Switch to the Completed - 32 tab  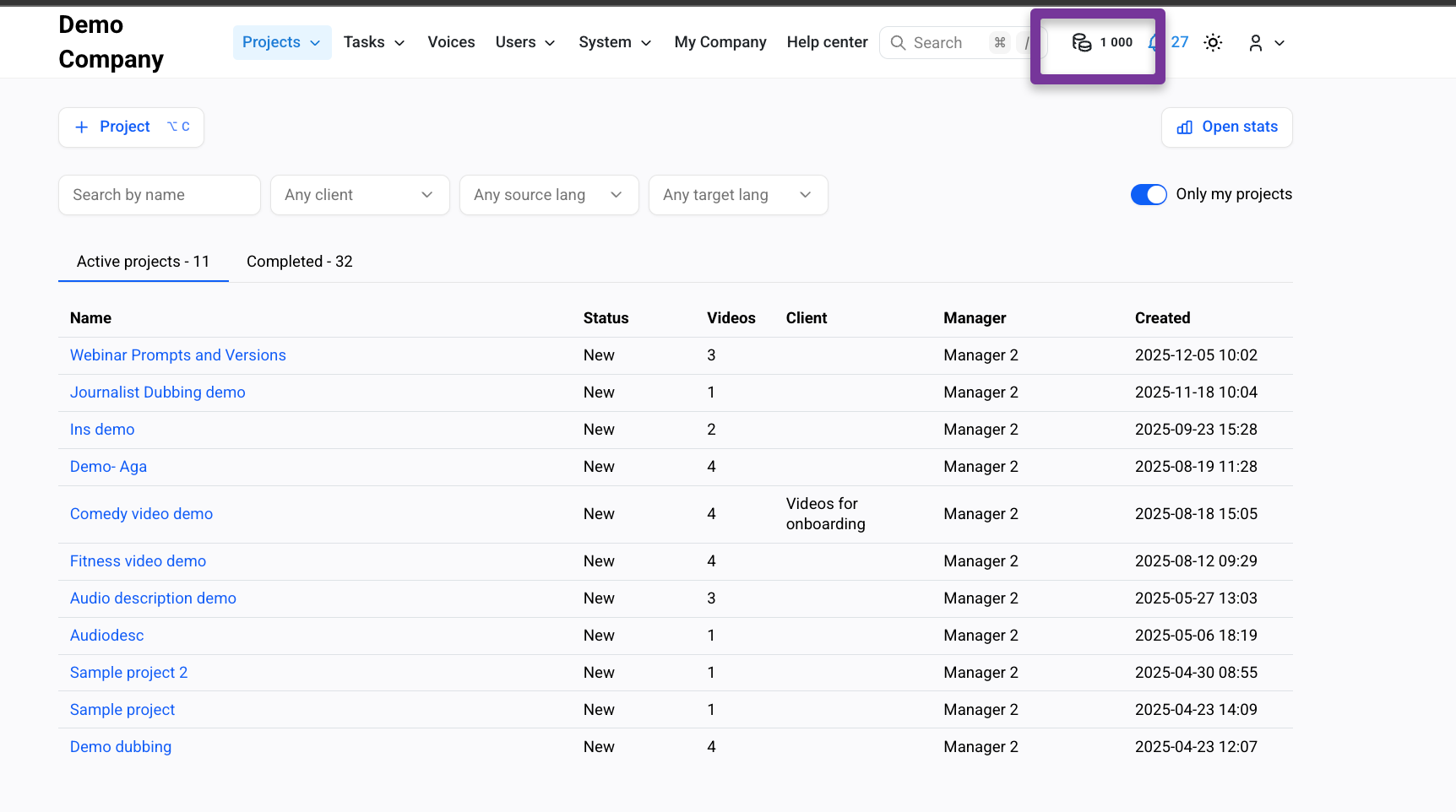299,262
